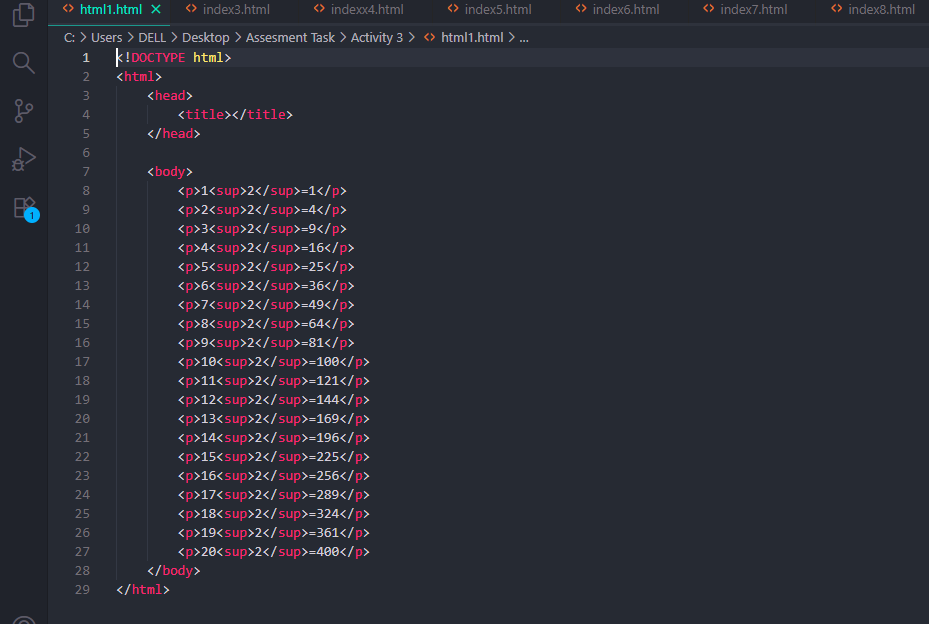Click the breadcrumb ellipsis symbol item
This screenshot has height=624, width=929.
coord(524,37)
